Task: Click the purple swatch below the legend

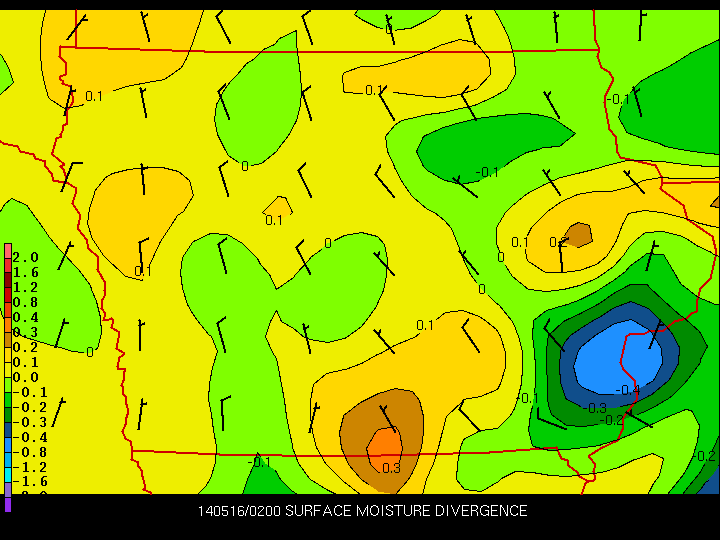Action: (x=8, y=505)
